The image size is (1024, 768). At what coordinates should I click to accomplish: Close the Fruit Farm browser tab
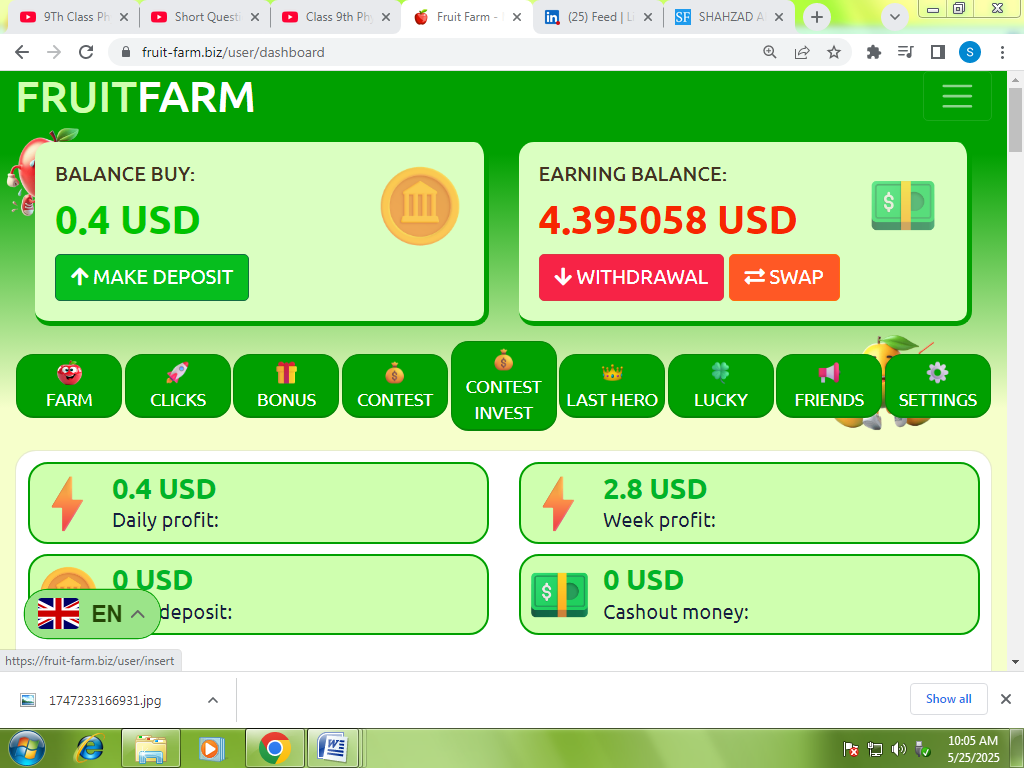tap(517, 17)
